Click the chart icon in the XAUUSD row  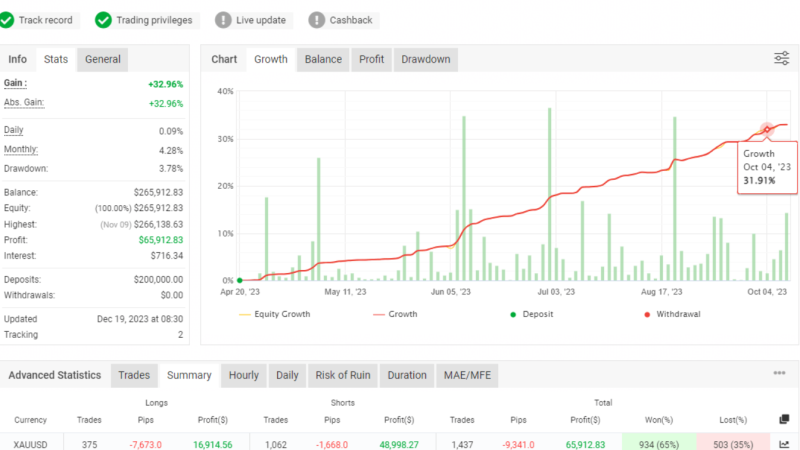point(784,442)
